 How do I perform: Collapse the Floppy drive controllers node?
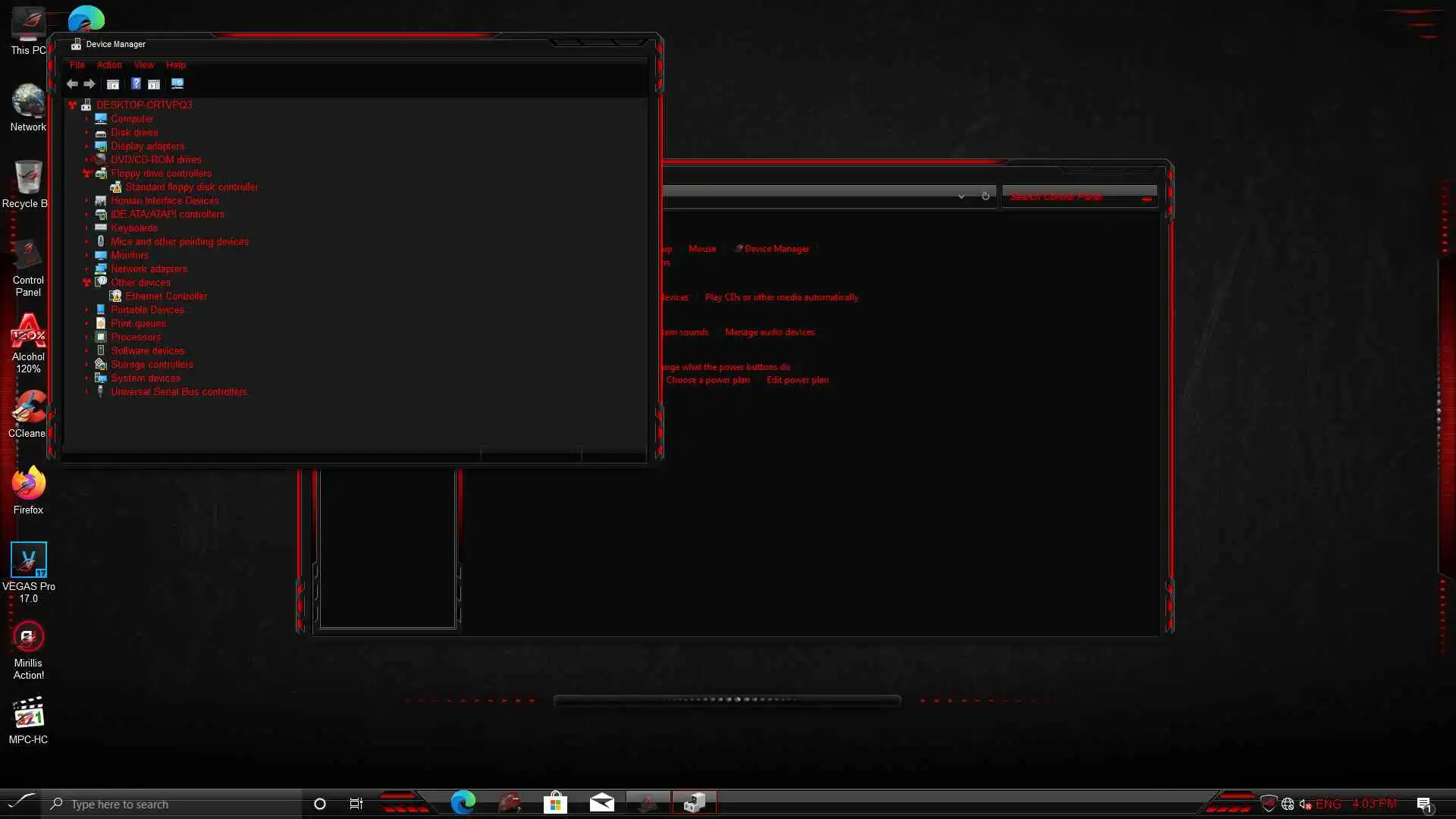click(x=86, y=174)
